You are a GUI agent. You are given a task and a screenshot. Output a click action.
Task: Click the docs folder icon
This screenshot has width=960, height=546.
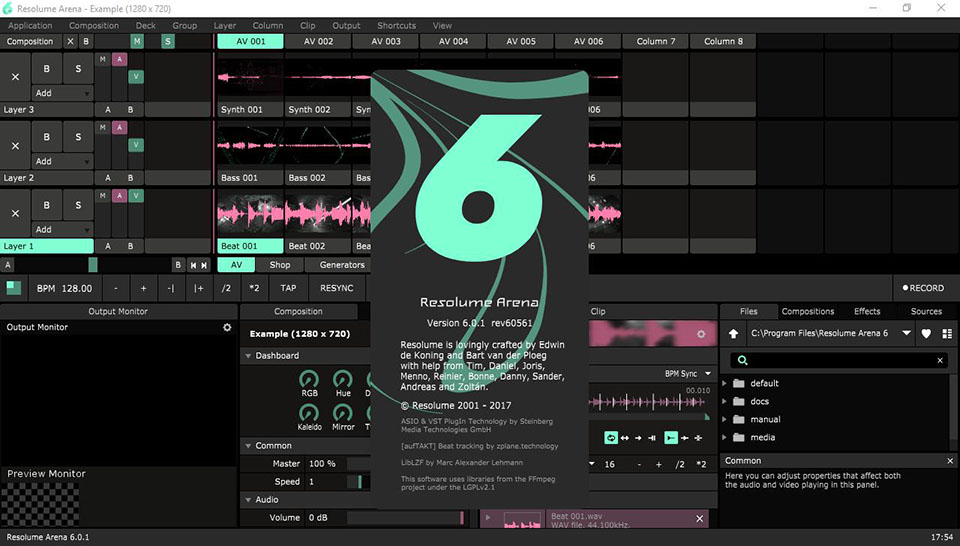[739, 402]
